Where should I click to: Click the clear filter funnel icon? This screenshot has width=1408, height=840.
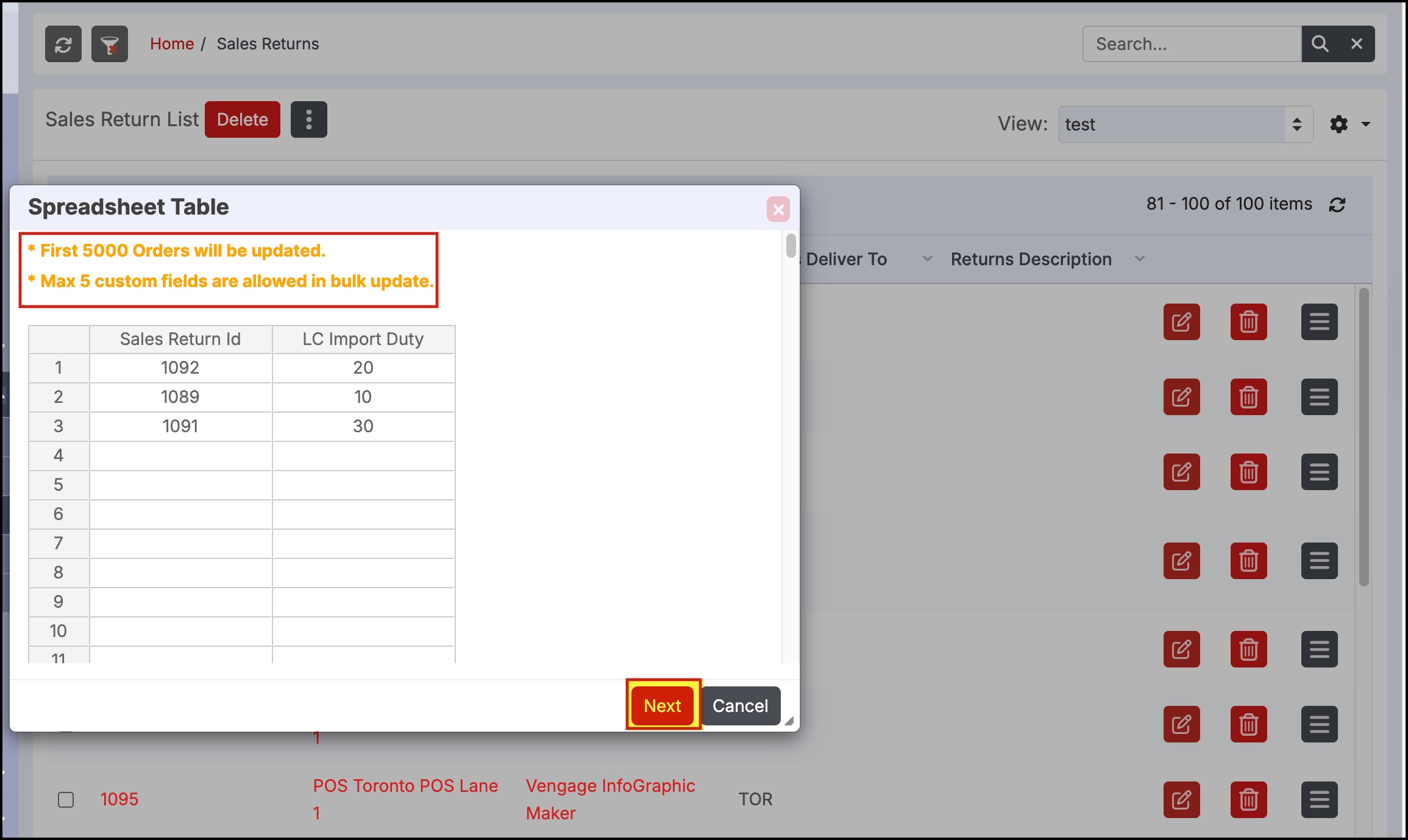tap(110, 44)
